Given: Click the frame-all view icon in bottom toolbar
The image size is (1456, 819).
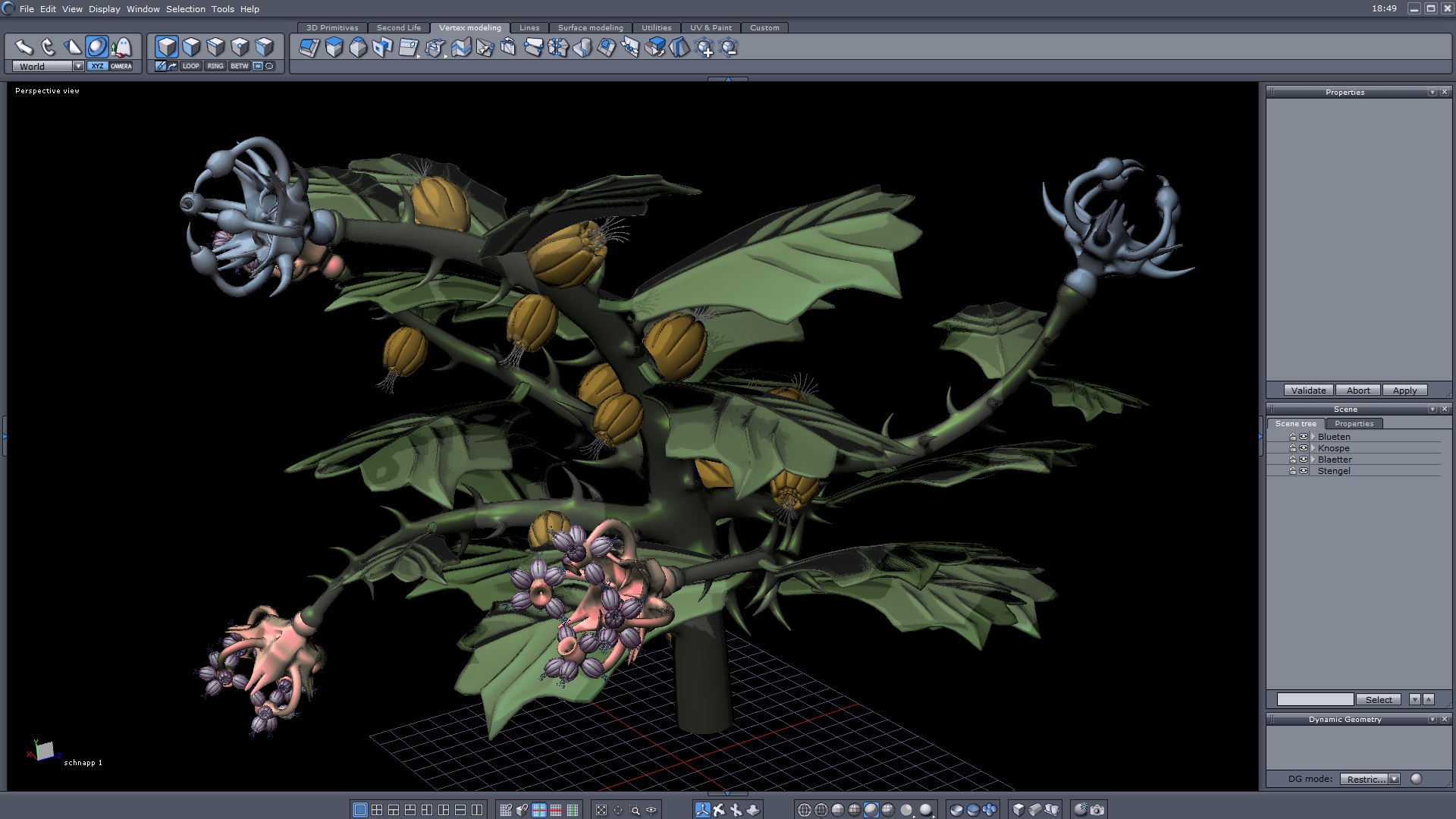Looking at the screenshot, I should [x=601, y=810].
